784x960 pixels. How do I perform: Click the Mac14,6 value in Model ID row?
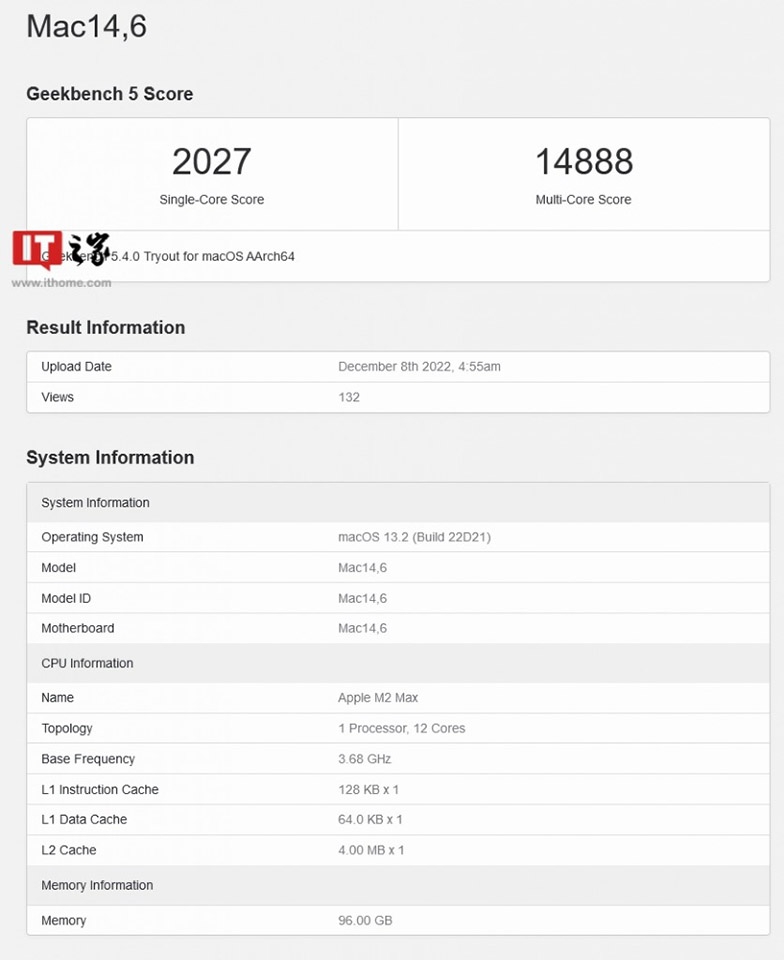[362, 598]
